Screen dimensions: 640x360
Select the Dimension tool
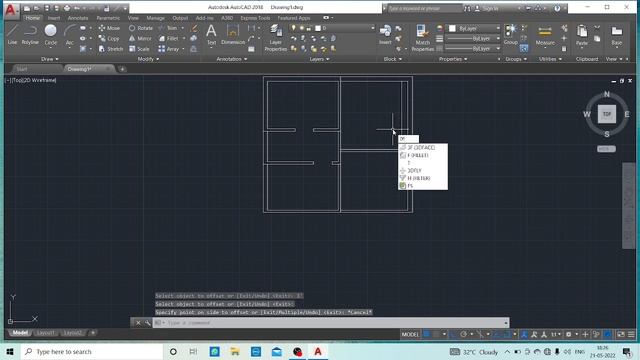[233, 34]
